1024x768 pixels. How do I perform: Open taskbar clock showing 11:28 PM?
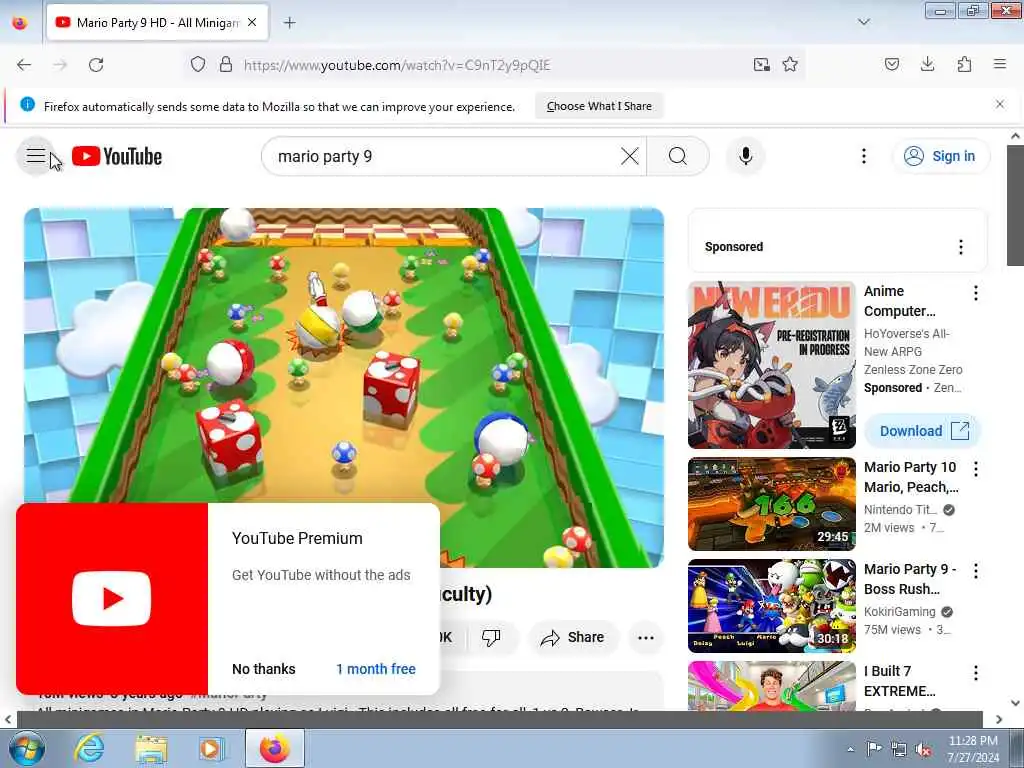click(x=973, y=749)
